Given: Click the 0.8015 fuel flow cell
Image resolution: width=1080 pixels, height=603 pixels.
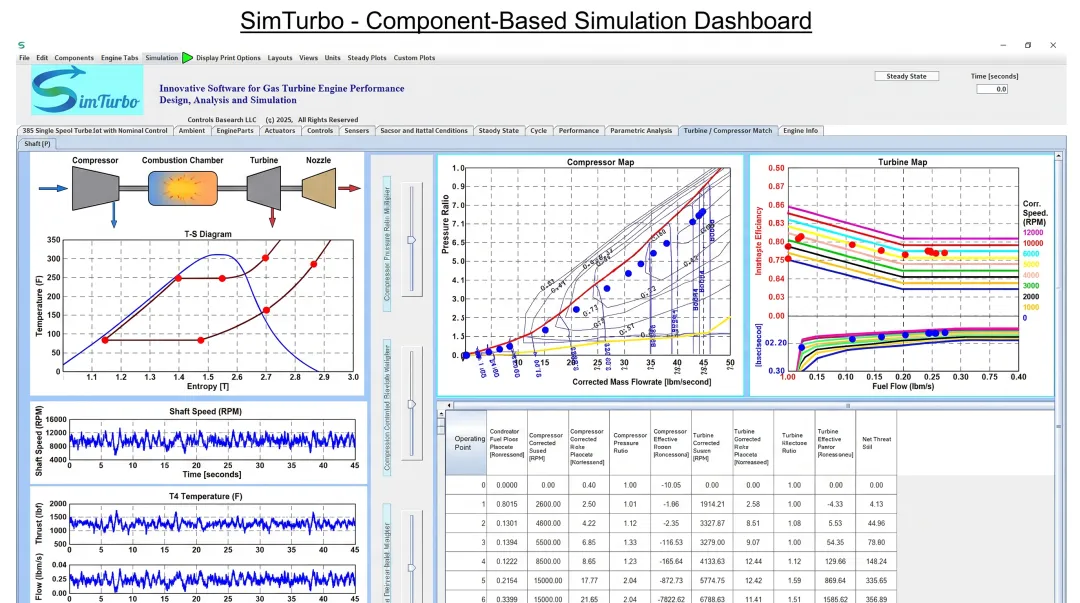Looking at the screenshot, I should [507, 504].
